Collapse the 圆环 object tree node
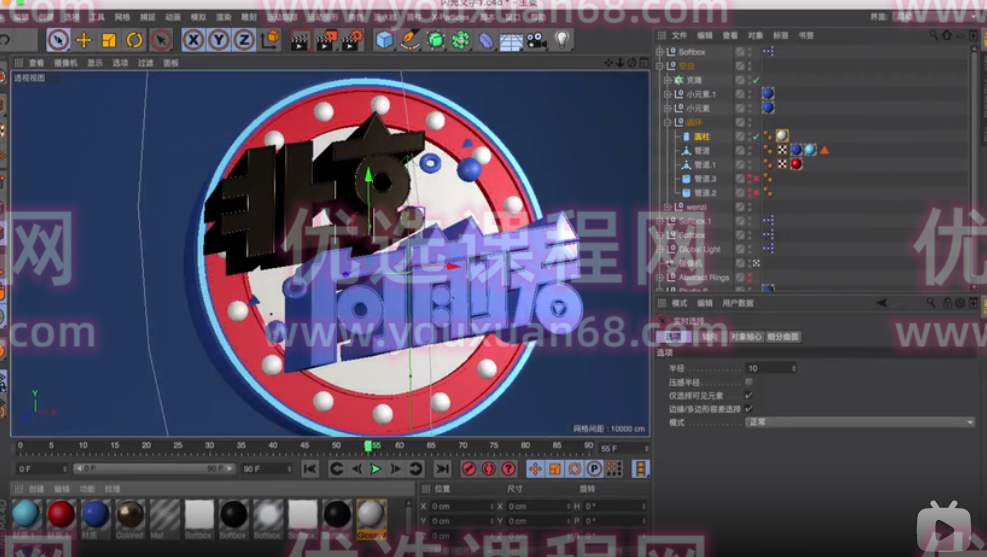The height and width of the screenshot is (557, 987). [x=668, y=122]
